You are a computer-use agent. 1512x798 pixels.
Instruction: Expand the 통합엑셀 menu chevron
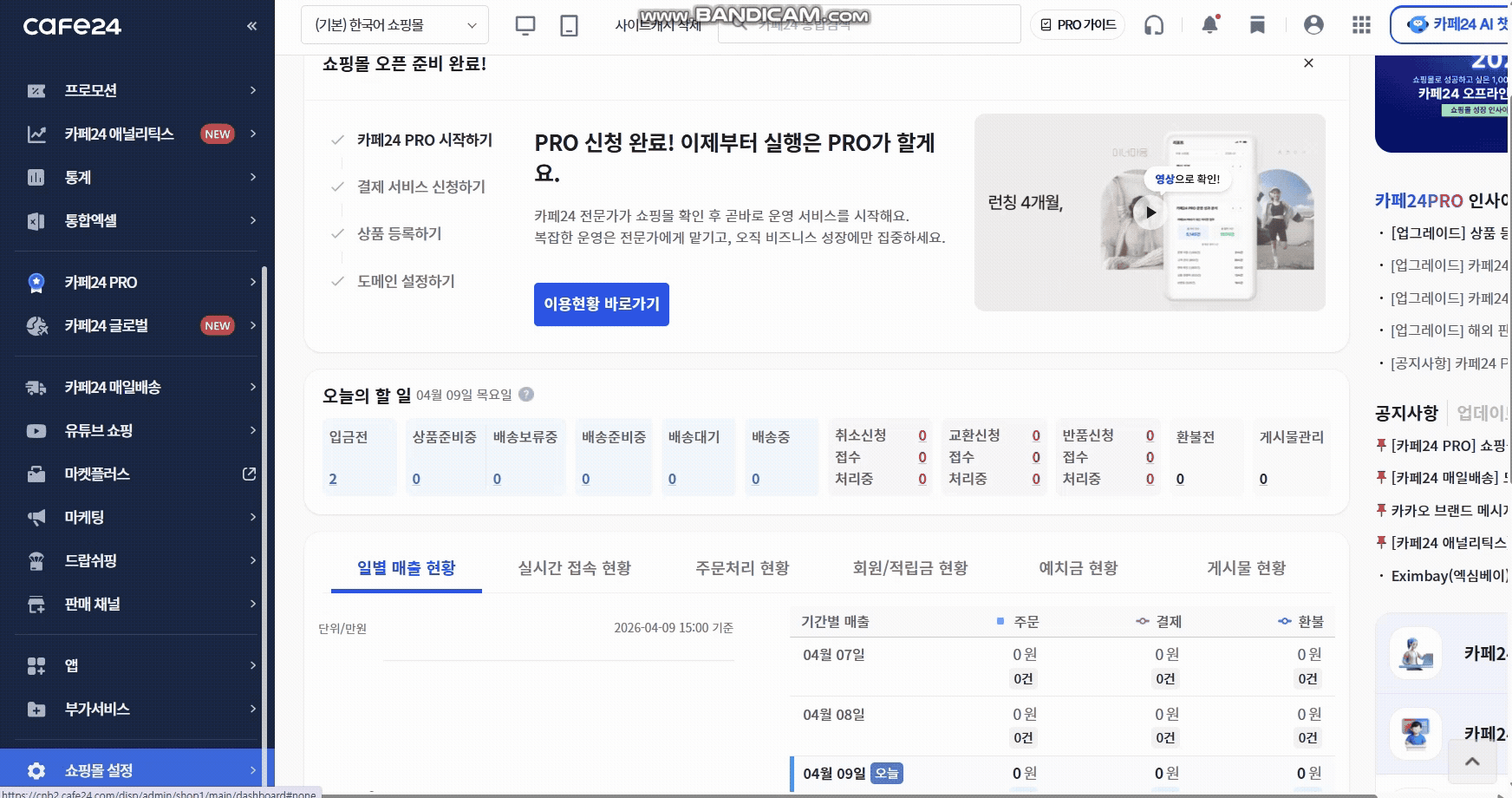(x=253, y=220)
